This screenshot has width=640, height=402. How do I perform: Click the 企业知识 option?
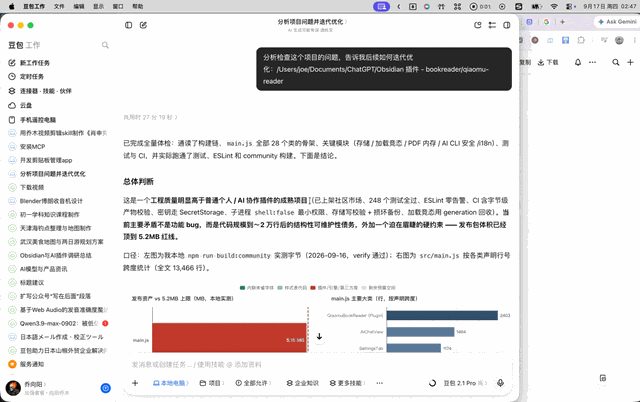point(302,383)
